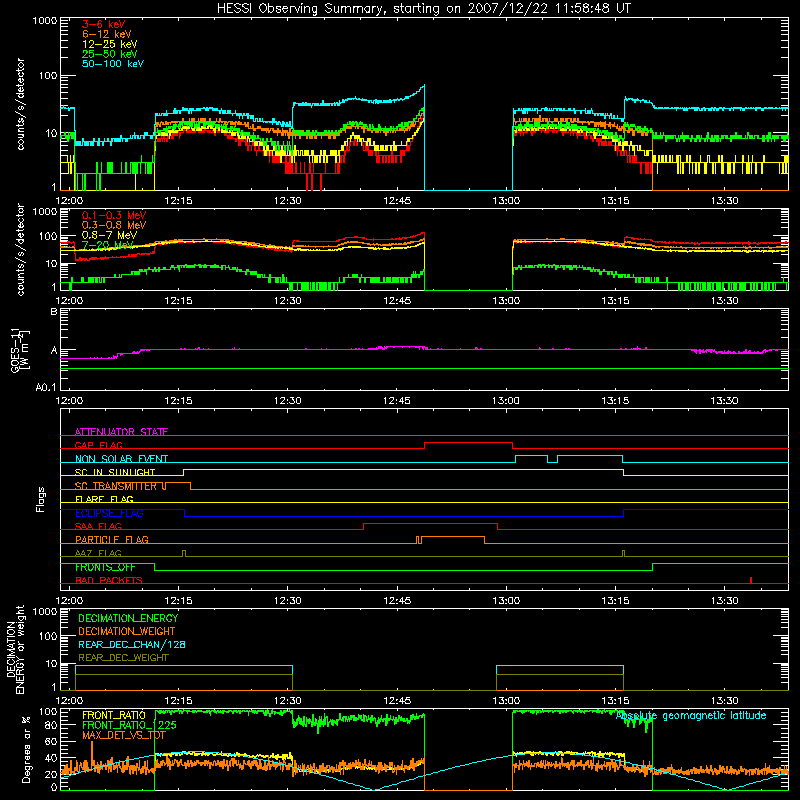Click the AAZ_FLAG label
This screenshot has width=800, height=800.
[x=98, y=554]
